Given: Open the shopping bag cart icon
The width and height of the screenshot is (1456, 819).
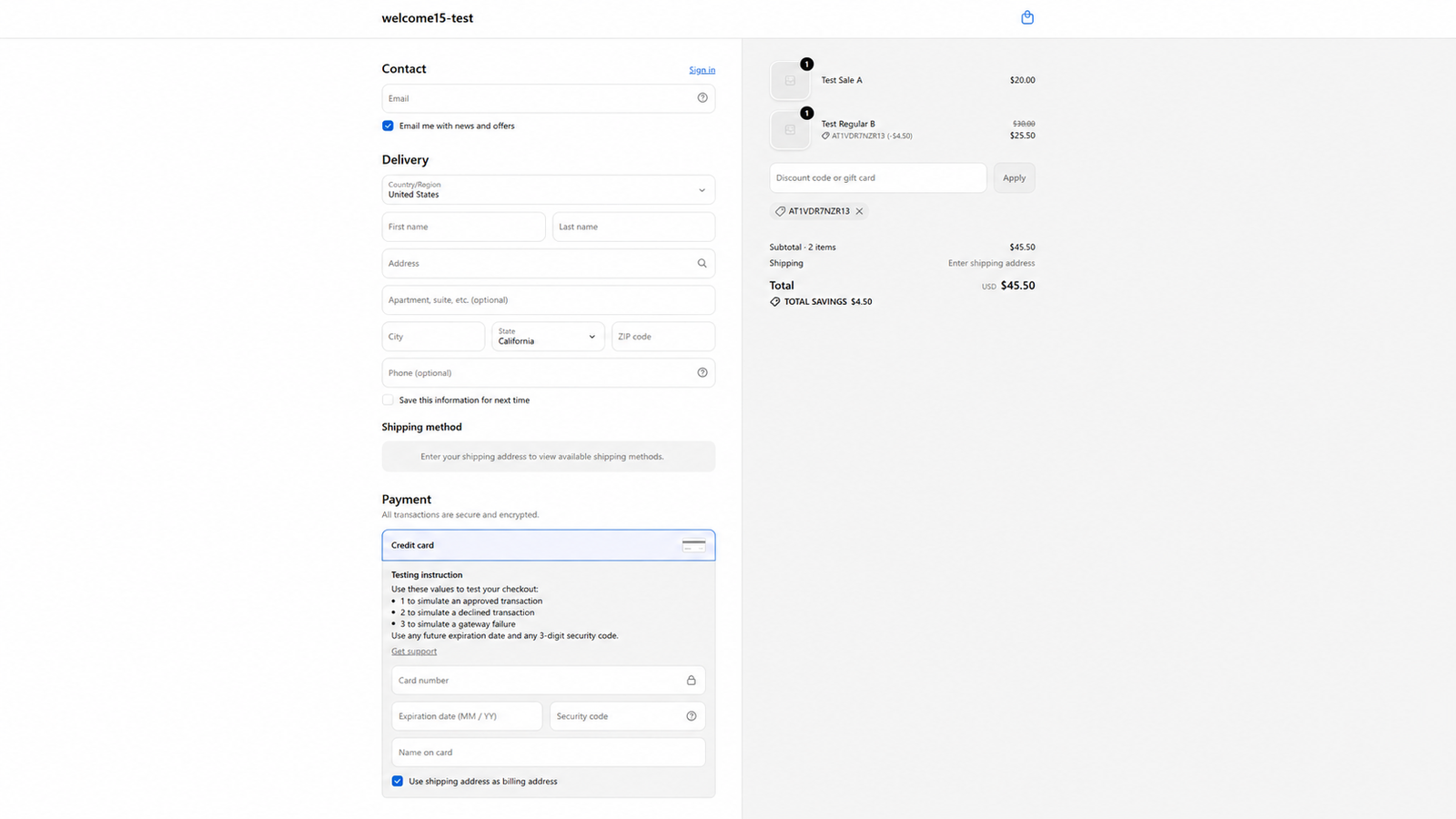Looking at the screenshot, I should (1027, 17).
